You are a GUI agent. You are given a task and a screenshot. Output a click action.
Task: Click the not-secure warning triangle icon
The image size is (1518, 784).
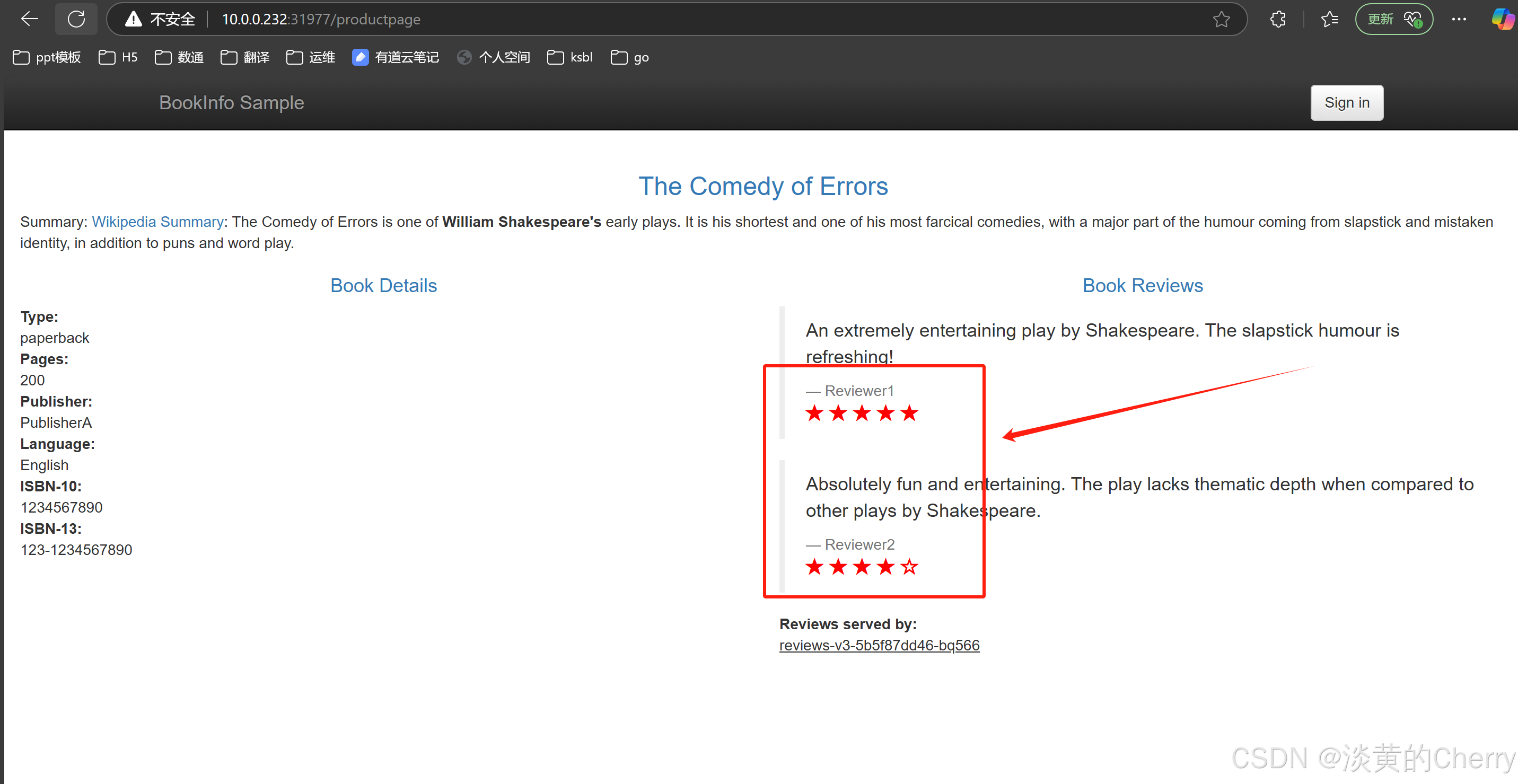point(134,20)
